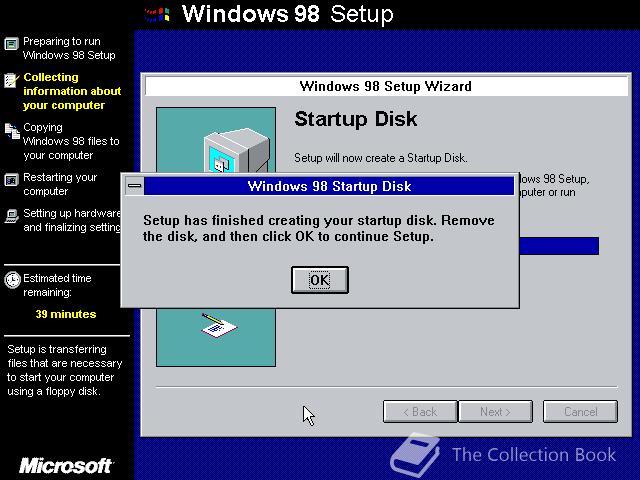The image size is (640, 480).
Task: Click "Setup will now create a Startup Disk."
Action: pyautogui.click(x=380, y=158)
